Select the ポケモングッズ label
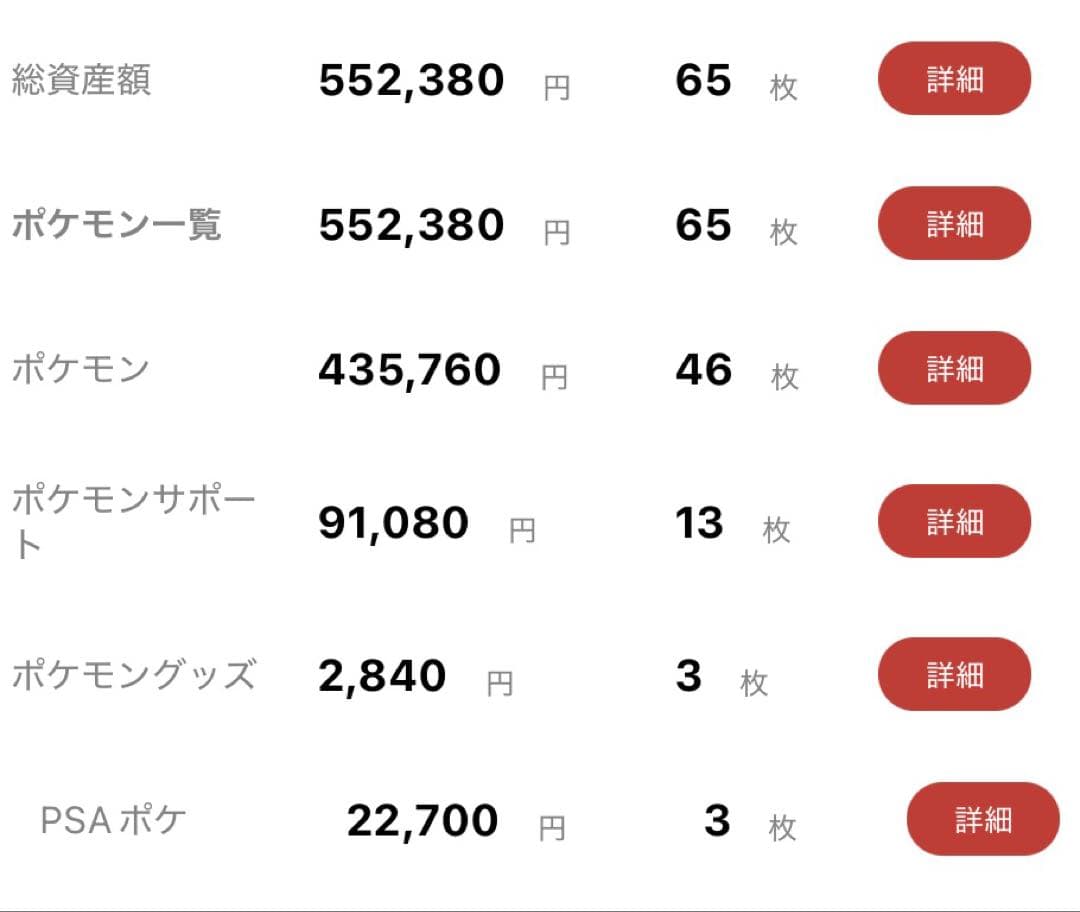This screenshot has height=912, width=1080. tap(134, 675)
